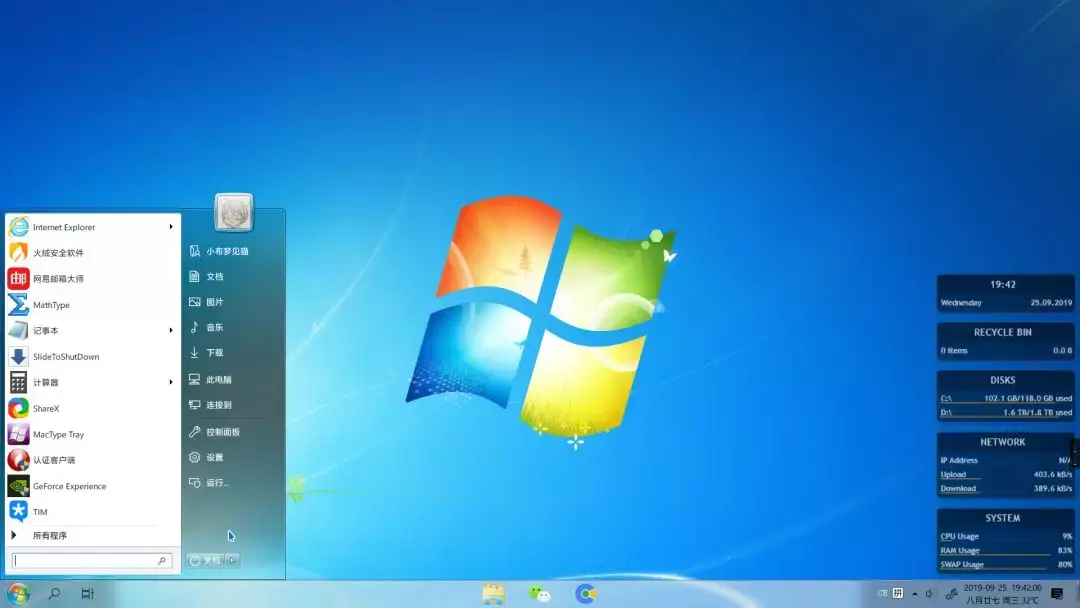Expand 计算器 submenu arrow
The height and width of the screenshot is (608, 1080).
tap(171, 382)
